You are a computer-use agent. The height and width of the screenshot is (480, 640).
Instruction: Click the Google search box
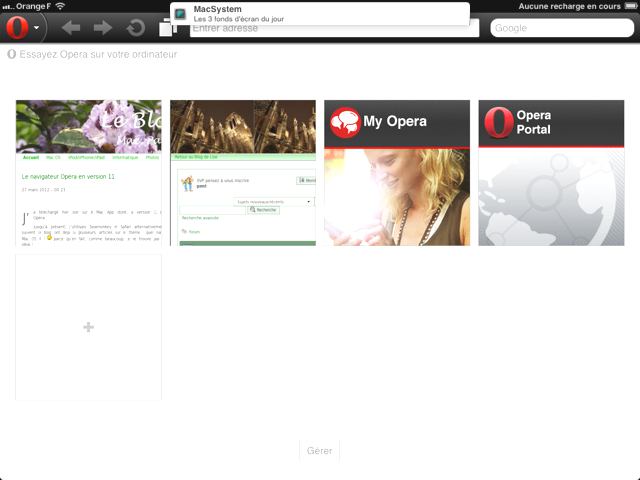coord(562,28)
